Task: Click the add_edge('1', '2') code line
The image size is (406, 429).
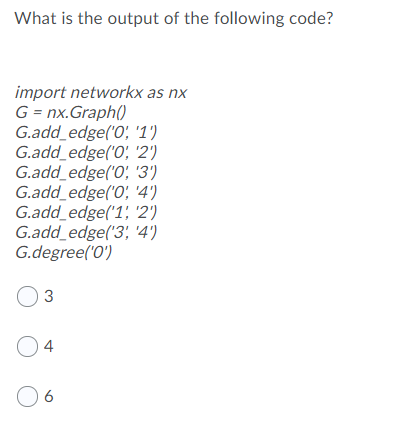Action: point(86,213)
